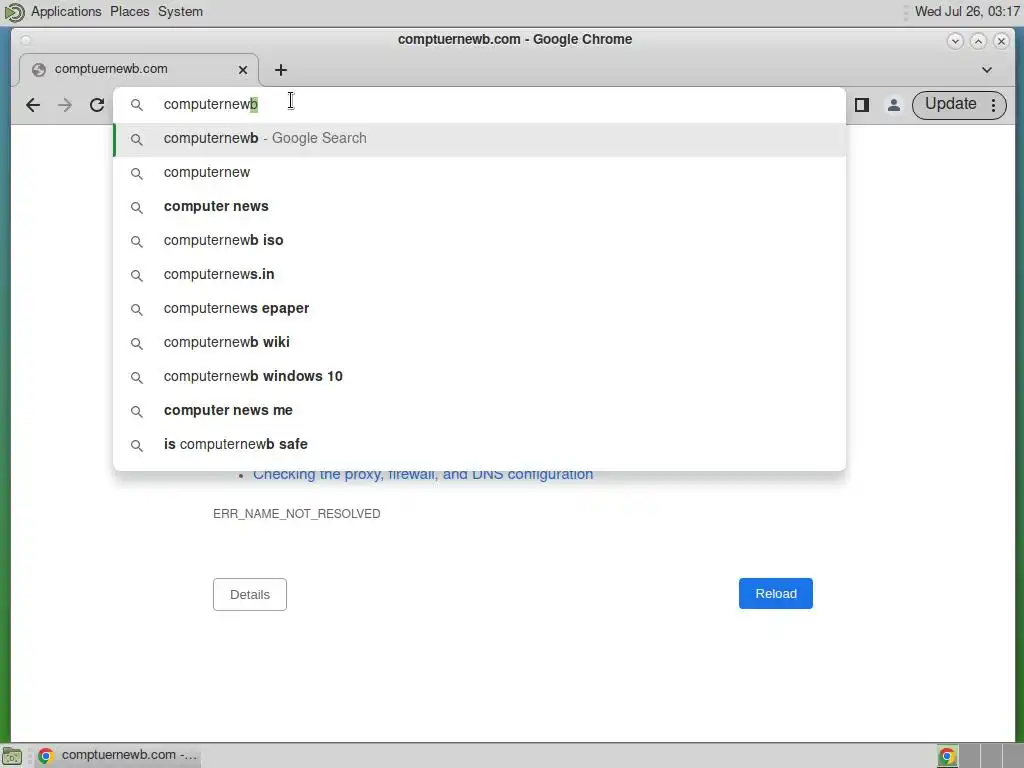
Task: Open the three-dot Chrome menu
Action: click(x=993, y=105)
